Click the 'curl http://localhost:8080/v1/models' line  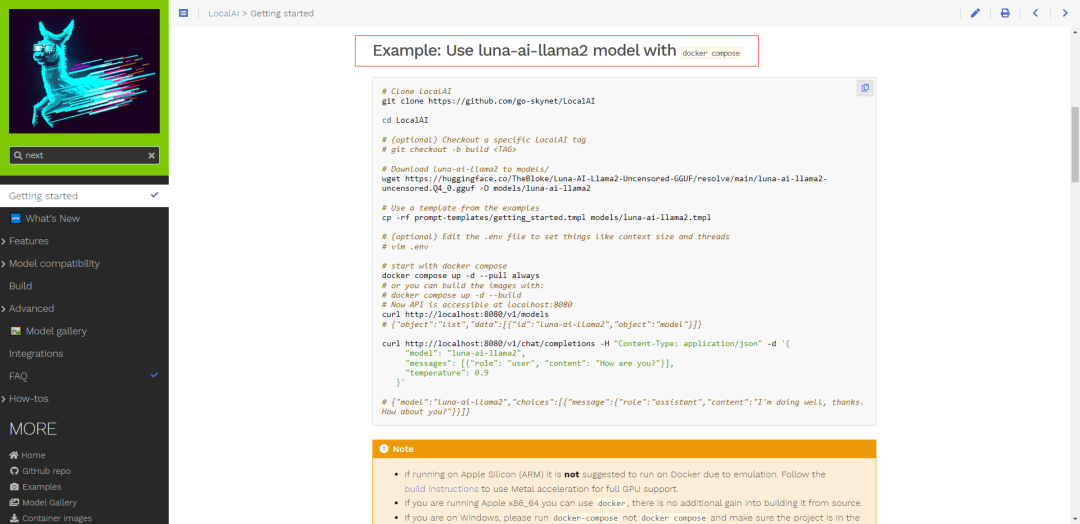click(x=465, y=314)
